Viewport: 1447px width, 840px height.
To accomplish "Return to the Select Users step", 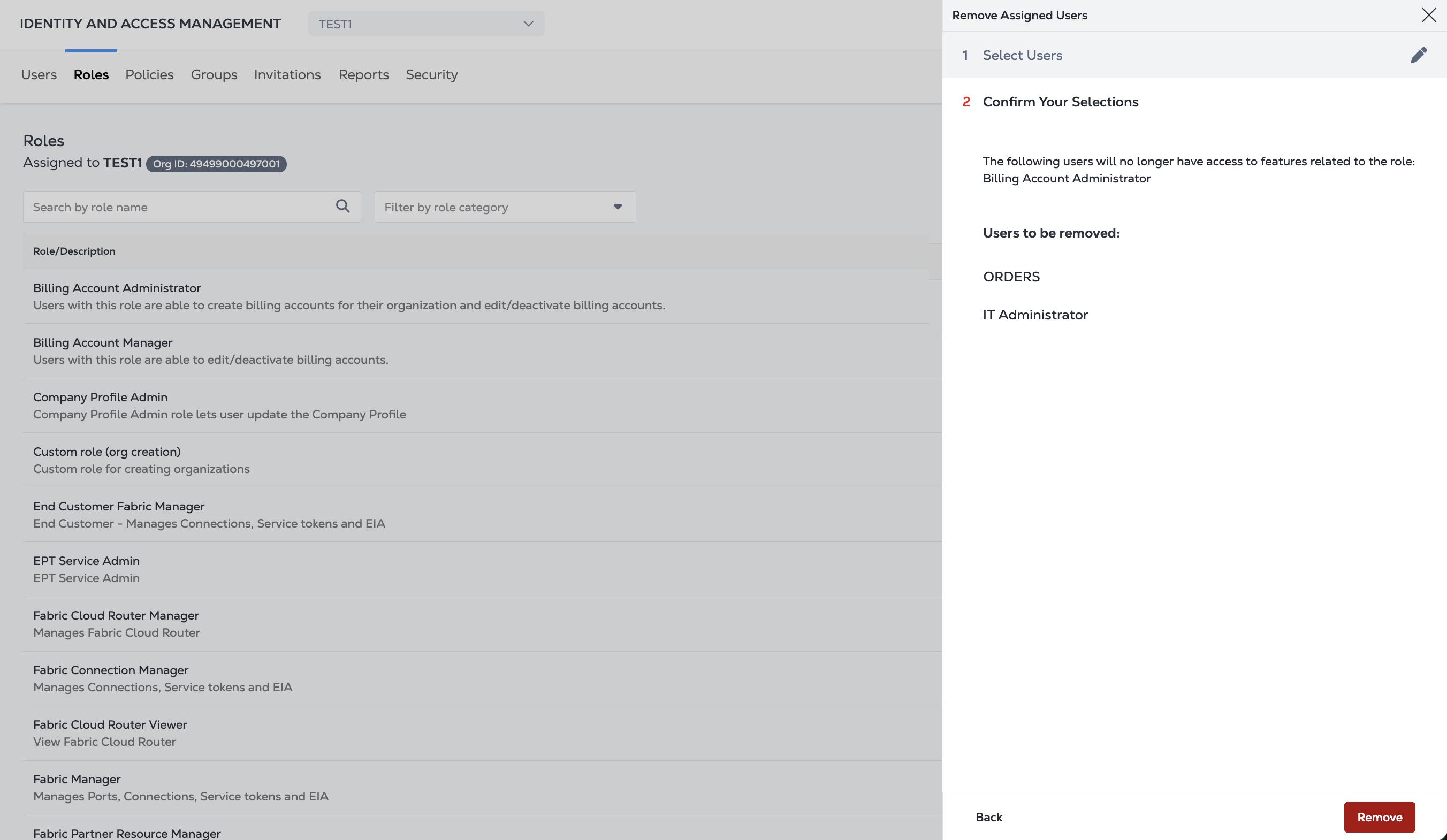I will (1022, 55).
